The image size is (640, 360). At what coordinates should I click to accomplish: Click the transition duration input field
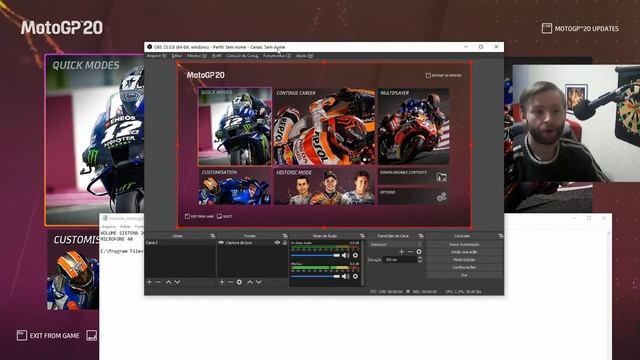pyautogui.click(x=400, y=260)
